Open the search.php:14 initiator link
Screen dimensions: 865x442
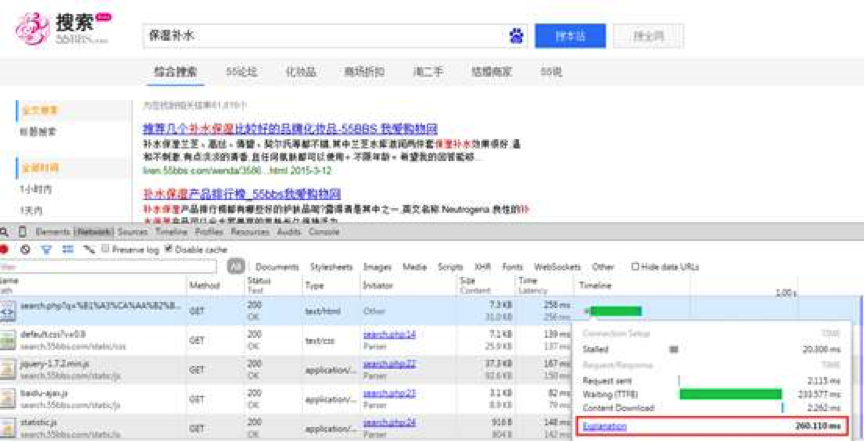(x=389, y=334)
